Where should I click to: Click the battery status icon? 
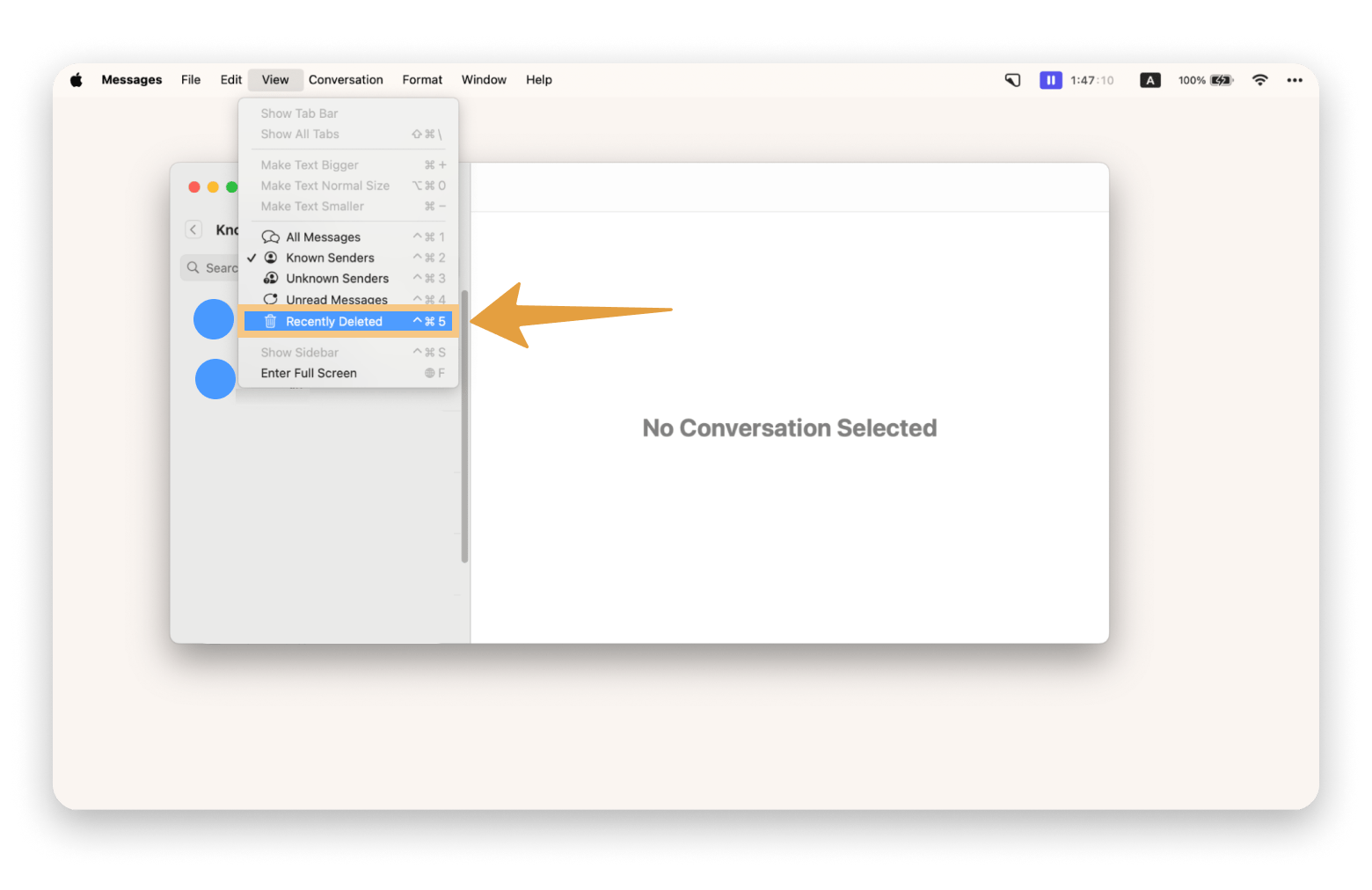click(1221, 80)
